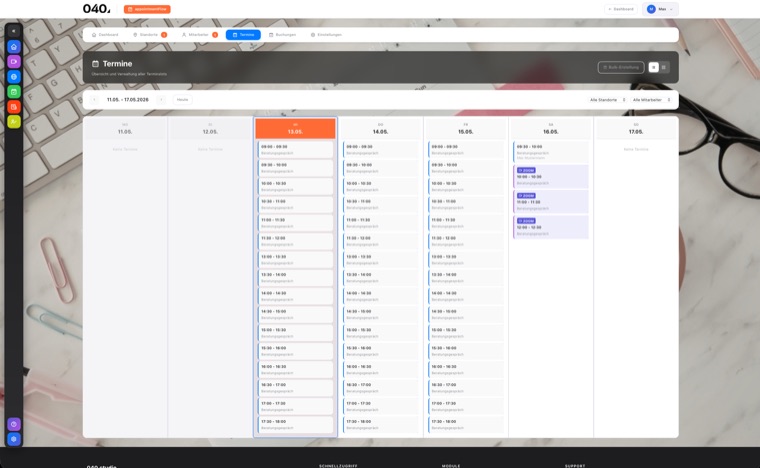The height and width of the screenshot is (468, 760).
Task: Collapse the left sidebar with arrow icon
Action: click(14, 31)
